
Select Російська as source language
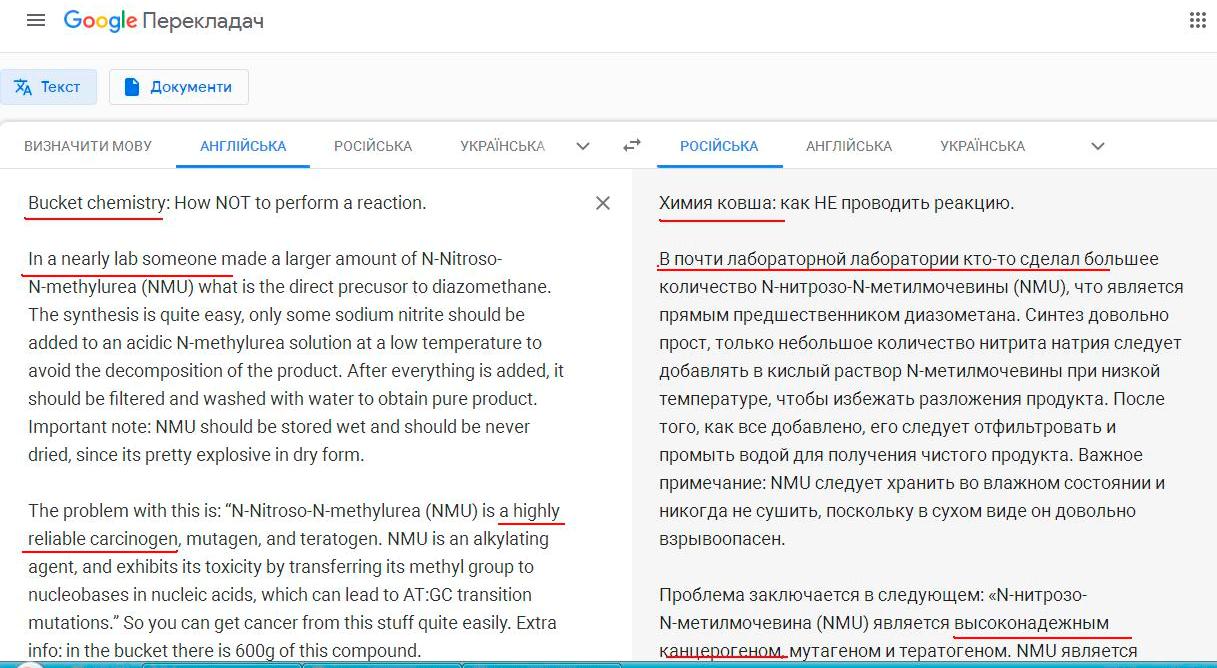[373, 146]
